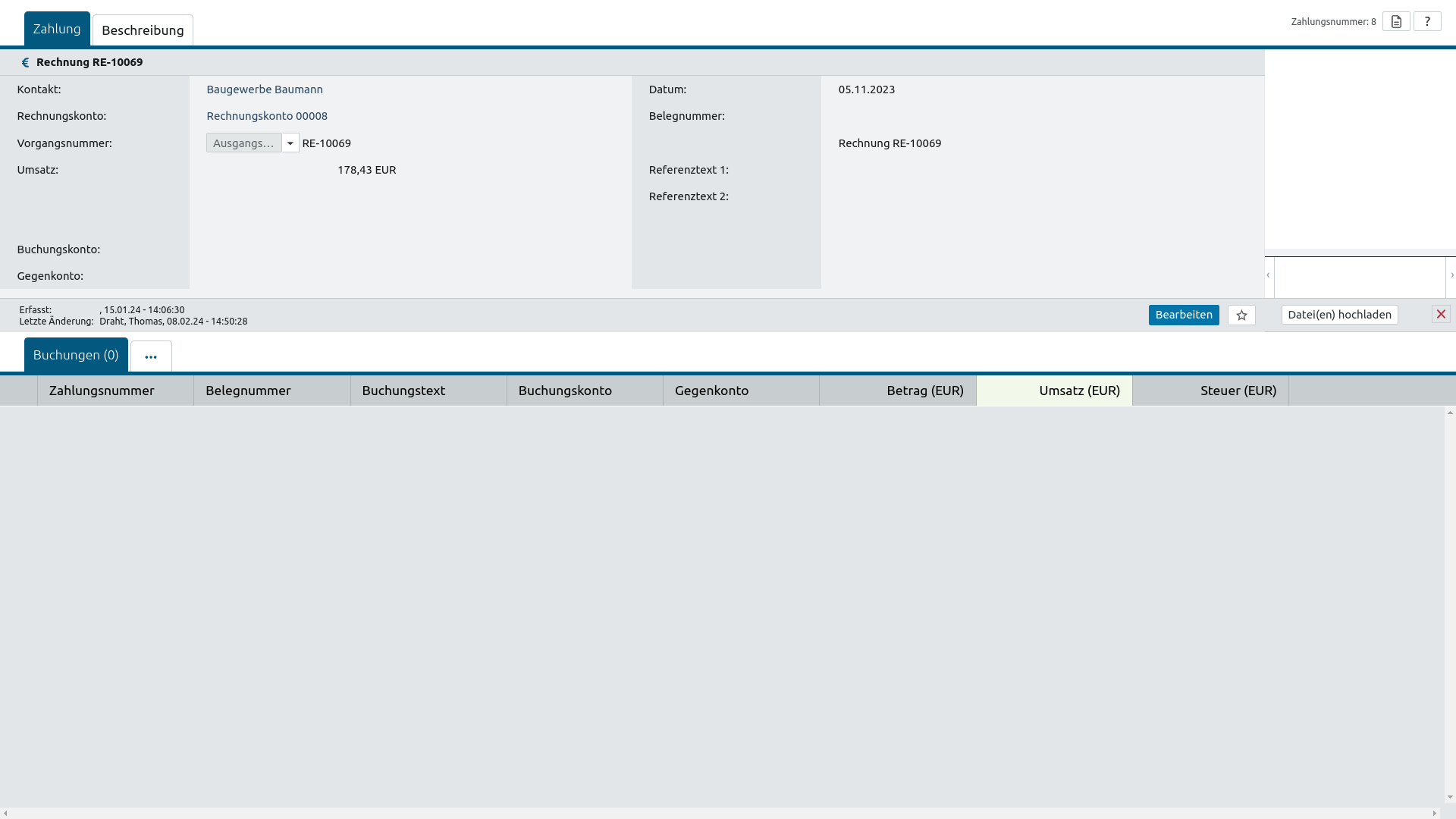Click the question mark help icon
The image size is (1456, 819).
[1427, 22]
